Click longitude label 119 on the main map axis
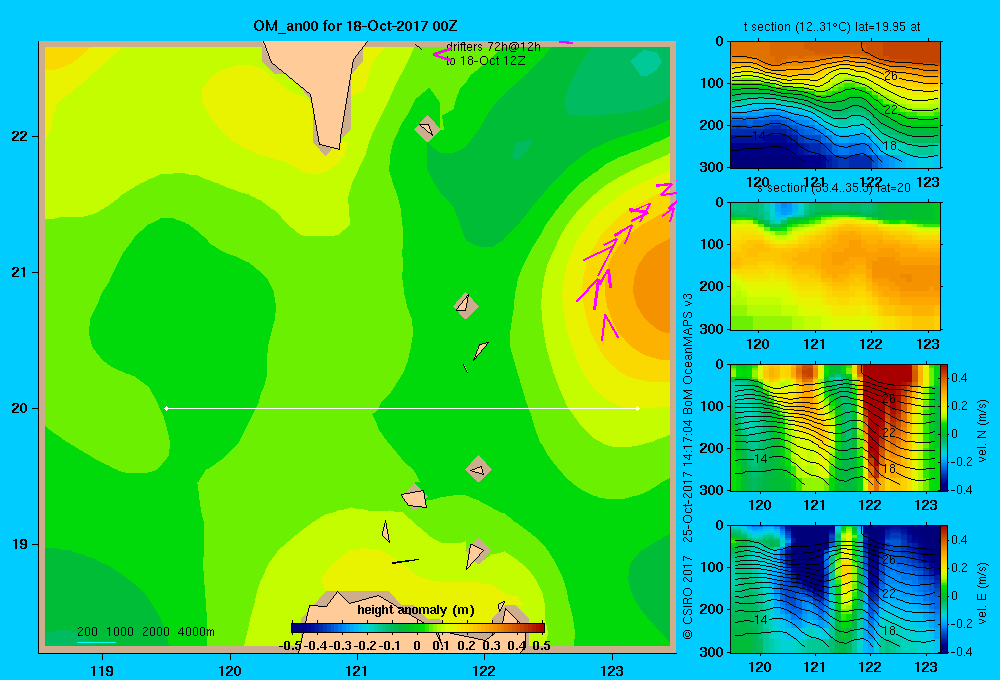Image resolution: width=1000 pixels, height=680 pixels. coord(102,670)
